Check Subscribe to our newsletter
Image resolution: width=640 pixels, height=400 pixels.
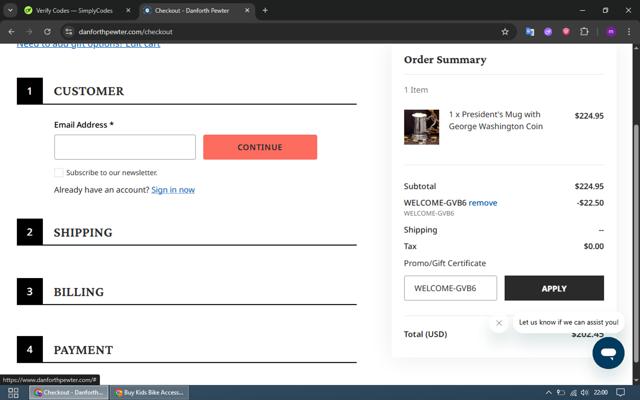point(59,173)
